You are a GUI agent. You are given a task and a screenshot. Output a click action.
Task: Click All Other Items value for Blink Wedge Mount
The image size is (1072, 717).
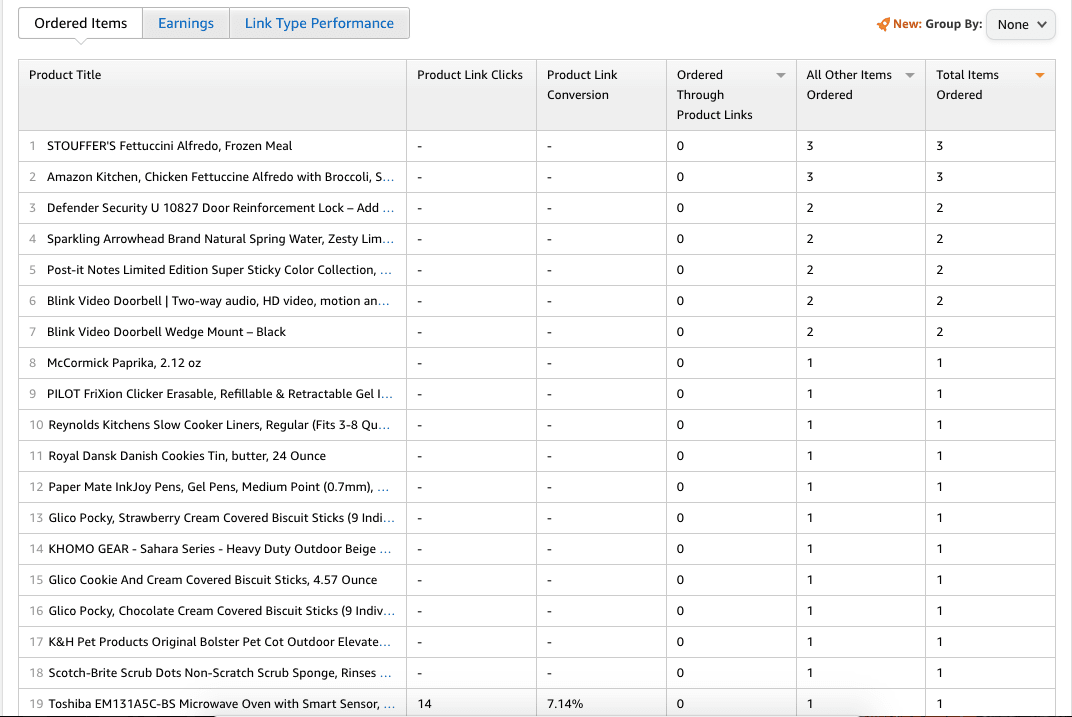[x=809, y=332]
